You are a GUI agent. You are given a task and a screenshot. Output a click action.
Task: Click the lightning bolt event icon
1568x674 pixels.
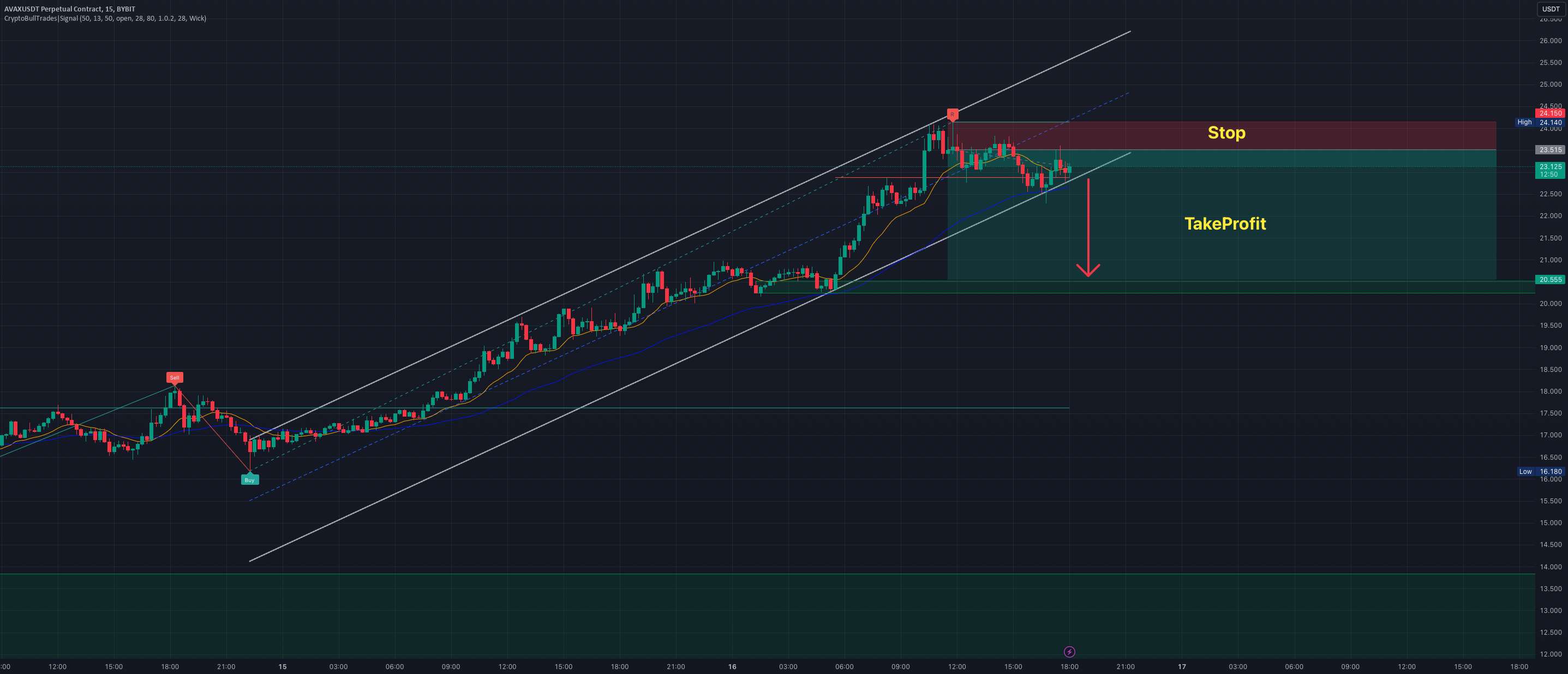[x=1069, y=652]
